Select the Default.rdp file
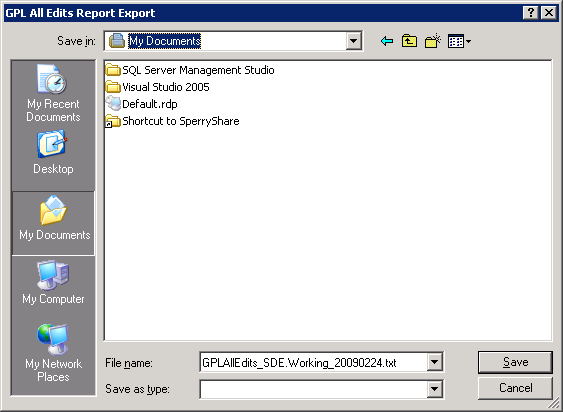 pyautogui.click(x=141, y=104)
